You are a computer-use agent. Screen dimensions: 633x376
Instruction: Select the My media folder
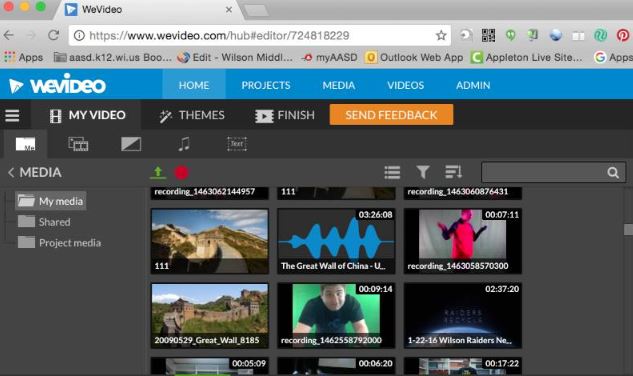pos(51,201)
